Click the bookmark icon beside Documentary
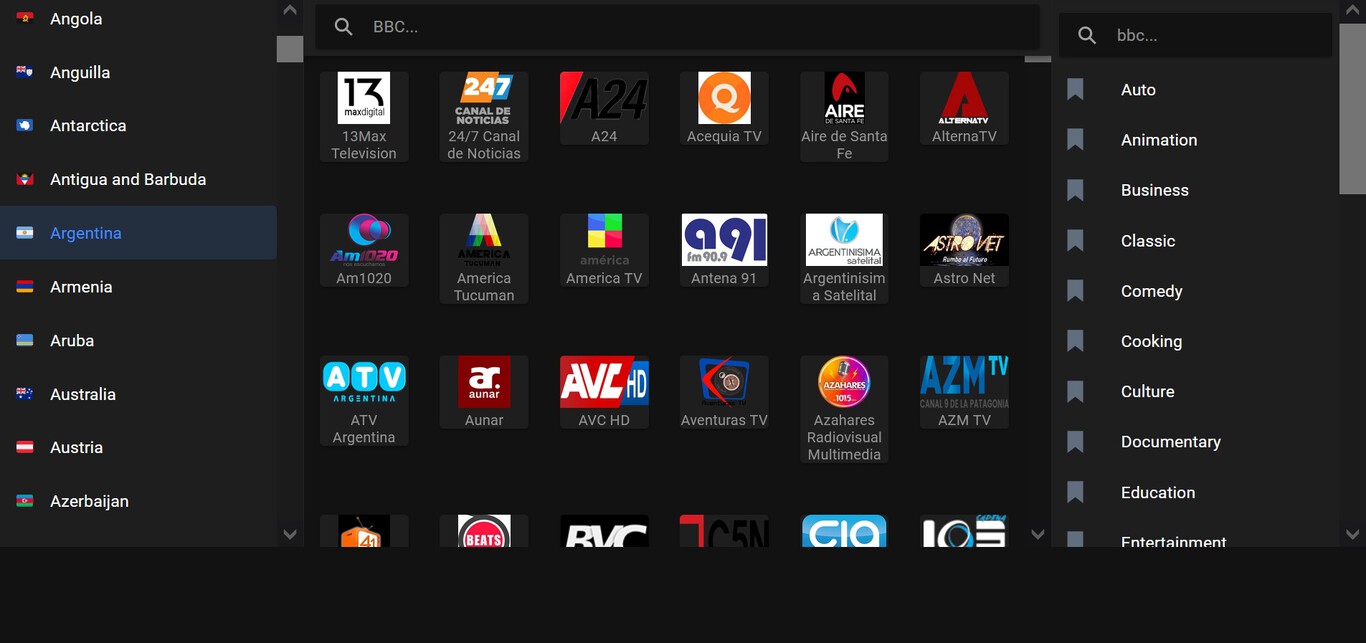This screenshot has width=1366, height=643. click(1075, 441)
